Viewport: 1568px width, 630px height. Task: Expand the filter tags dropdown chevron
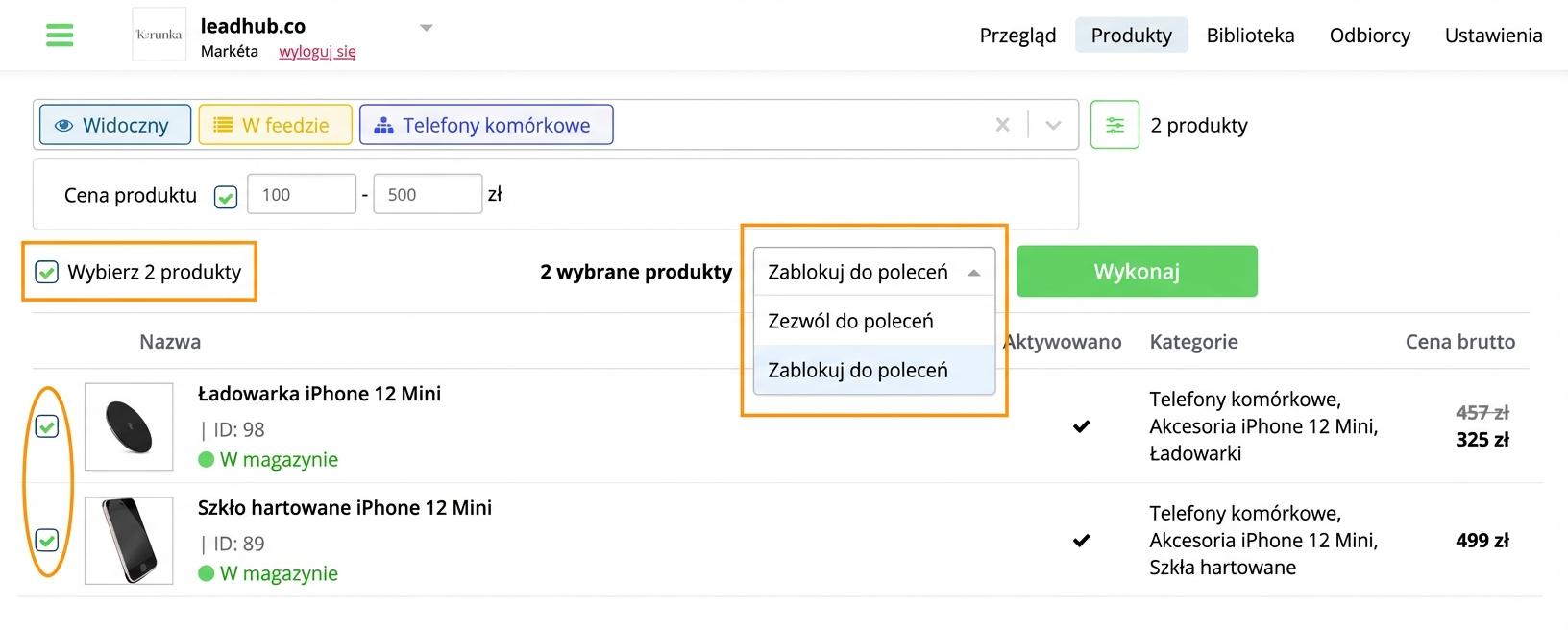1053,125
